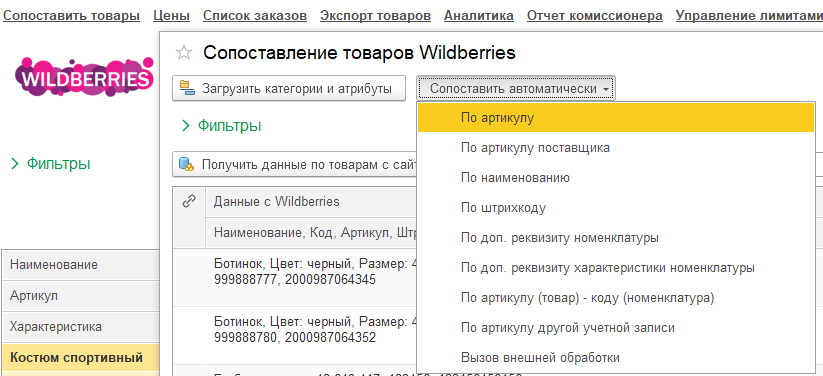823x376 pixels.
Task: Click Наименование, Код, Артикул column subheader
Action: click(x=311, y=233)
